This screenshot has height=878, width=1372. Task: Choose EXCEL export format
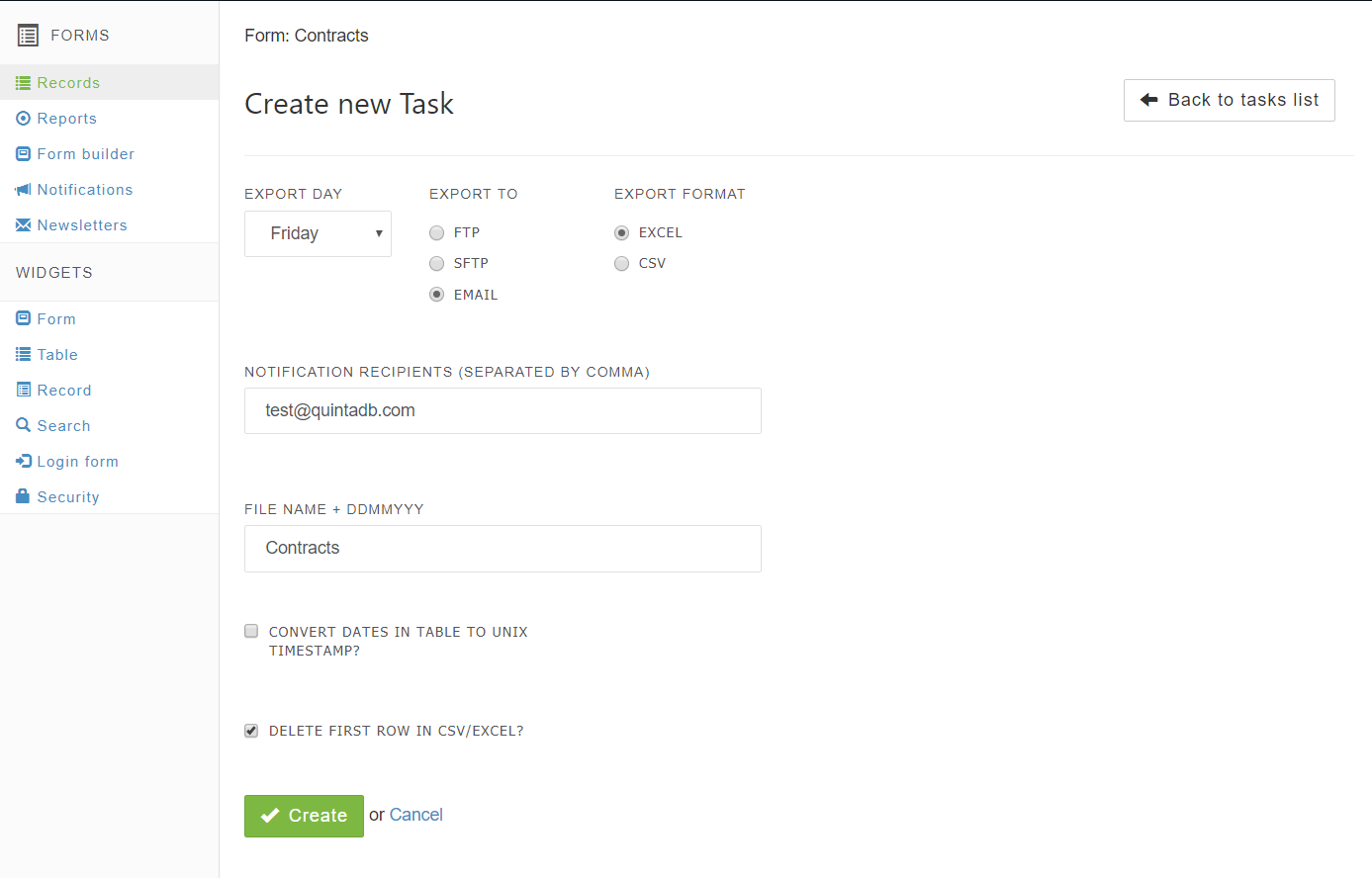tap(621, 233)
